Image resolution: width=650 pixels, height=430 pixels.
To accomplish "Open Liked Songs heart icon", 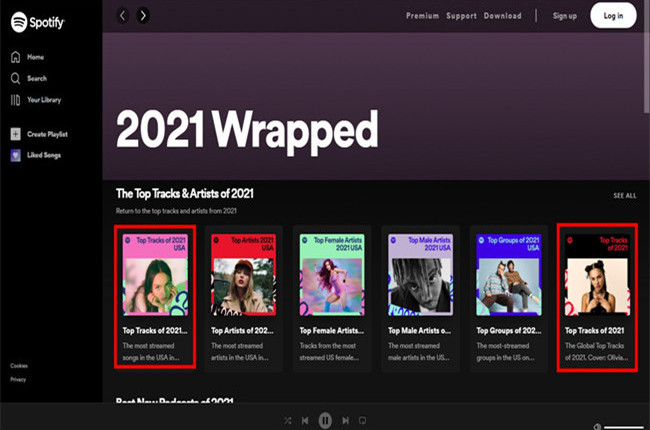I will [x=15, y=155].
